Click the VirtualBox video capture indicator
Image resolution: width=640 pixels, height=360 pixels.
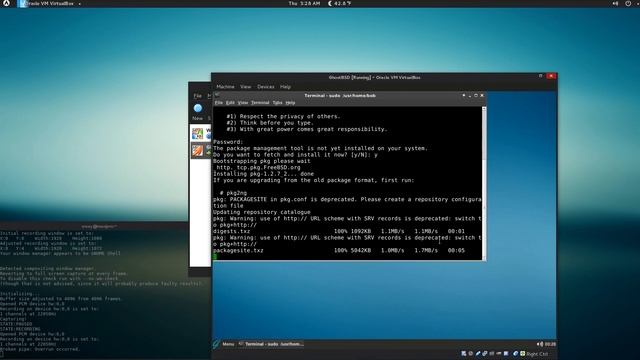(x=506, y=353)
